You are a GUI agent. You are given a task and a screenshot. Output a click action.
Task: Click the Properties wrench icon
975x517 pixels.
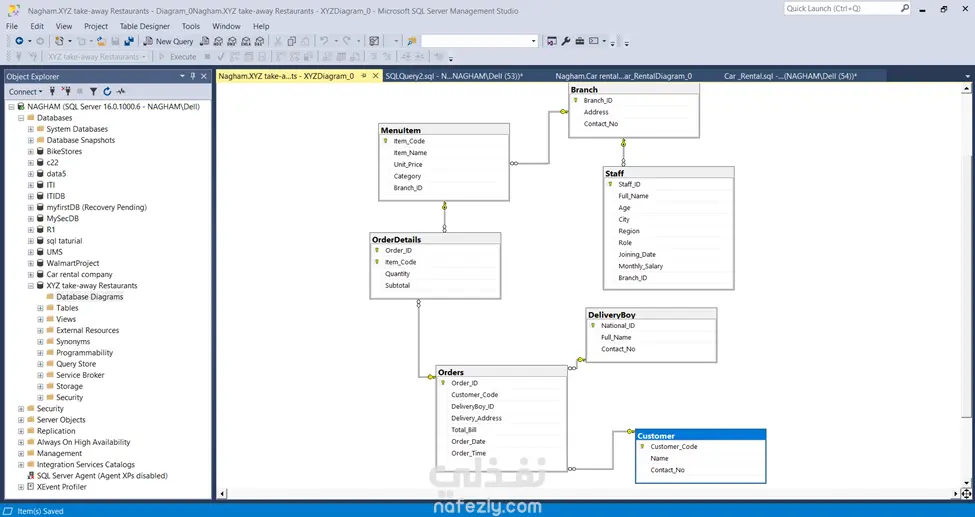tap(566, 41)
